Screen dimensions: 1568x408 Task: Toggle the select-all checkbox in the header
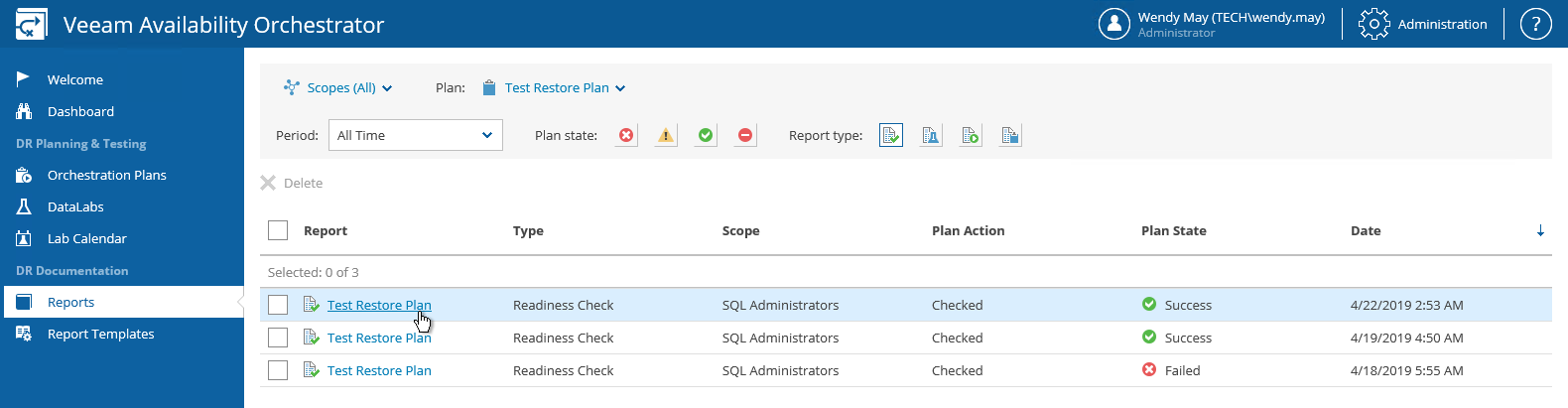coord(278,230)
